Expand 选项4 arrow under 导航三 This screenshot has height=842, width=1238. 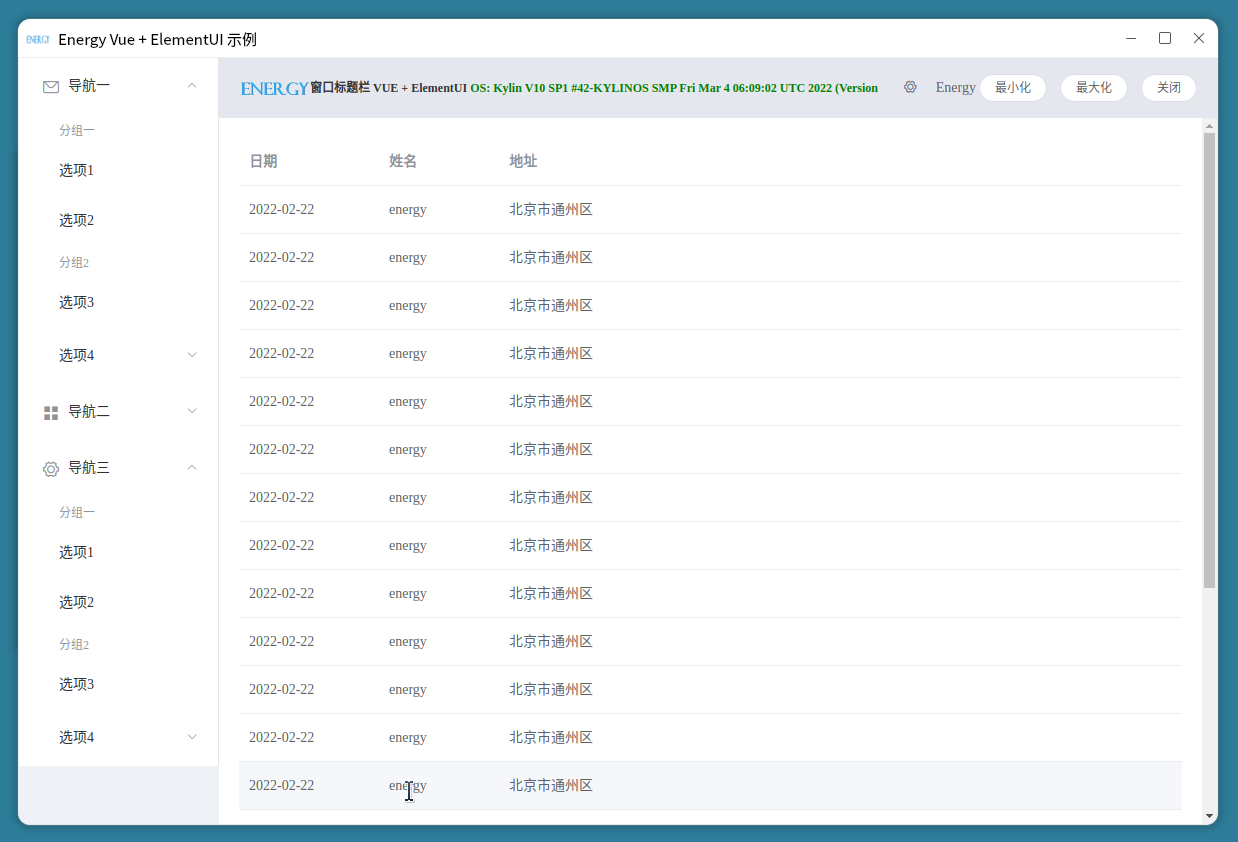coord(192,737)
